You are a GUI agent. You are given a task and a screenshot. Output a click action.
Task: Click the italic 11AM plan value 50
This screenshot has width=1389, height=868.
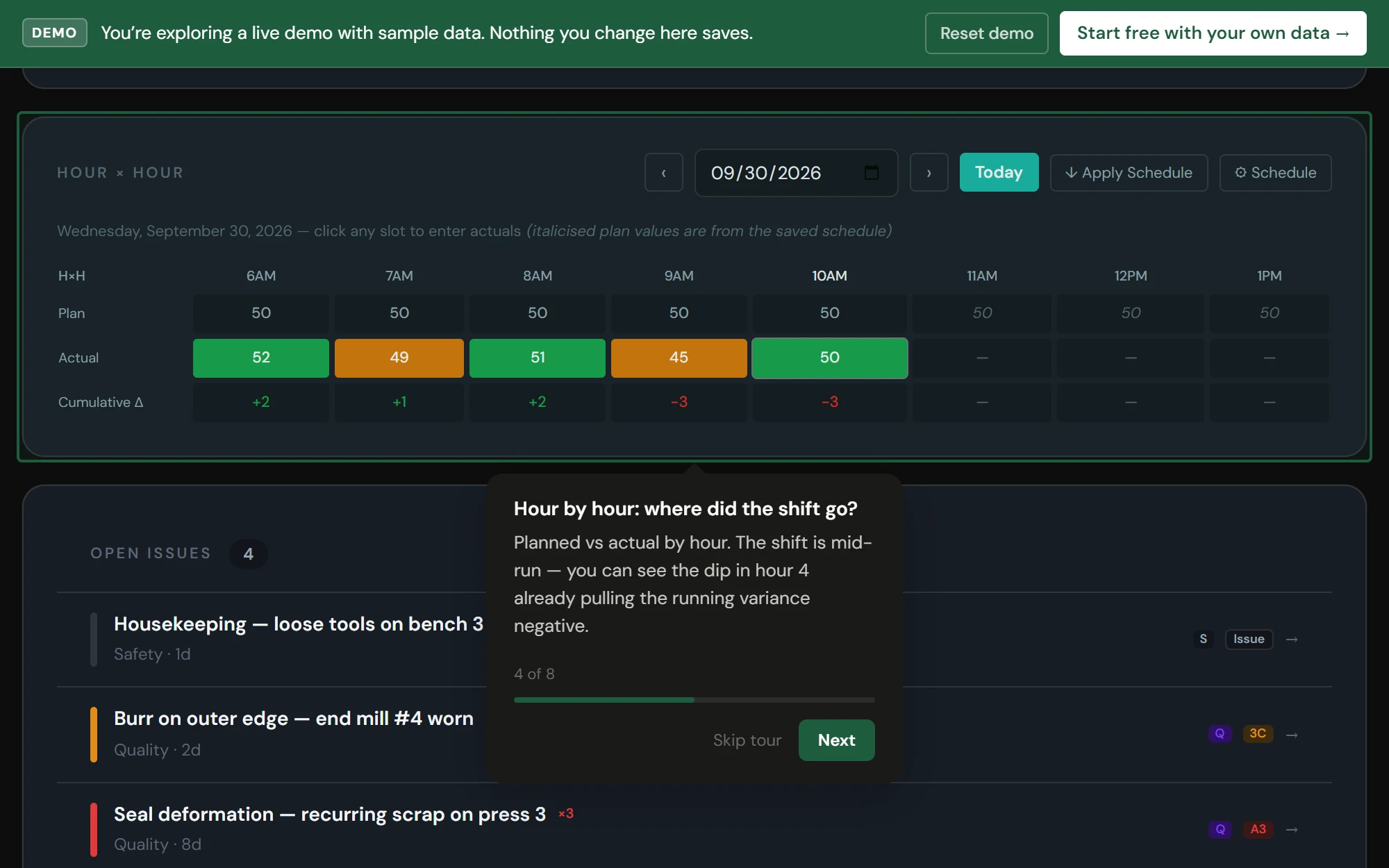point(982,313)
